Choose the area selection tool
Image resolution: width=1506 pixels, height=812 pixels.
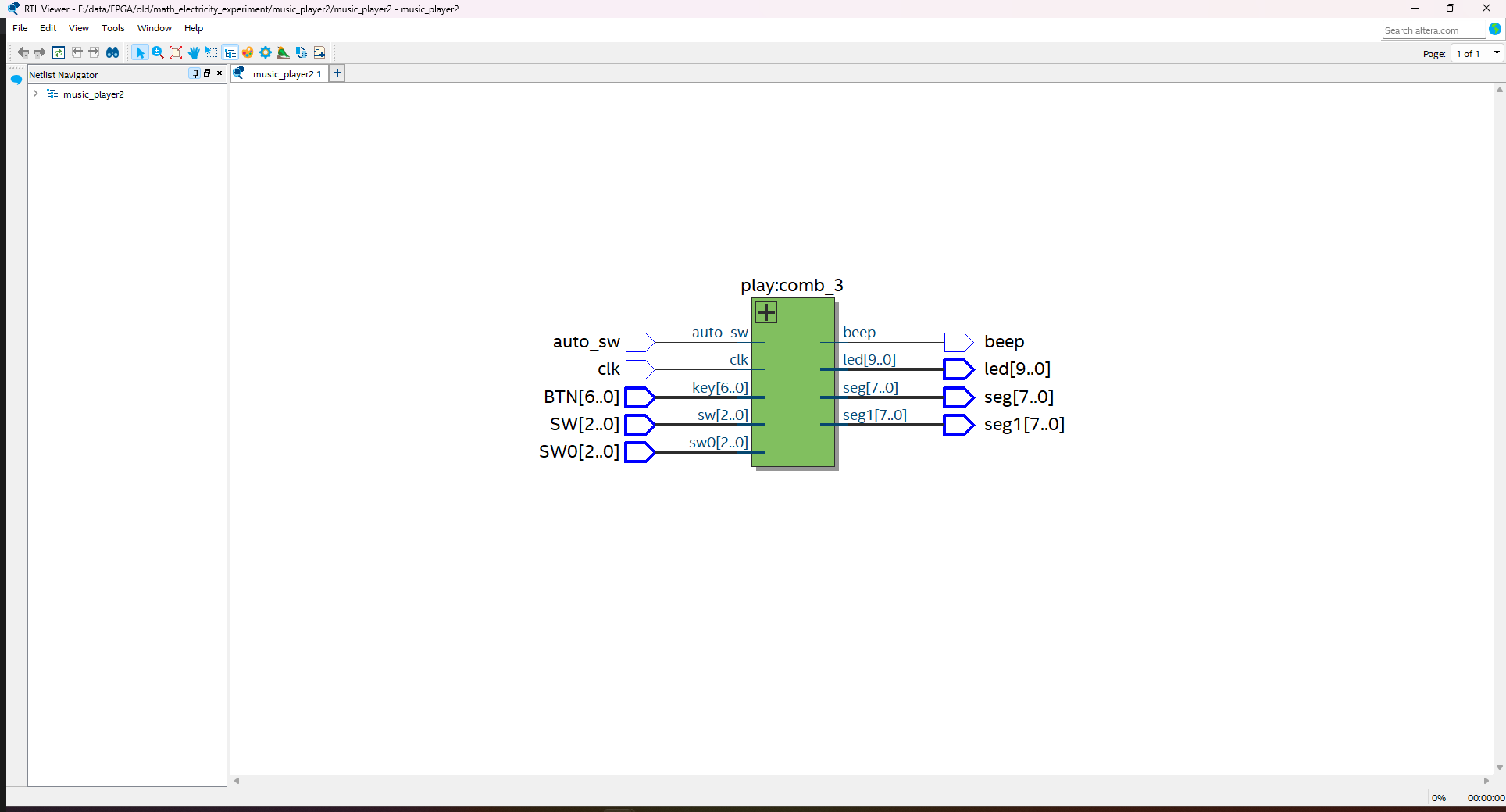212,52
